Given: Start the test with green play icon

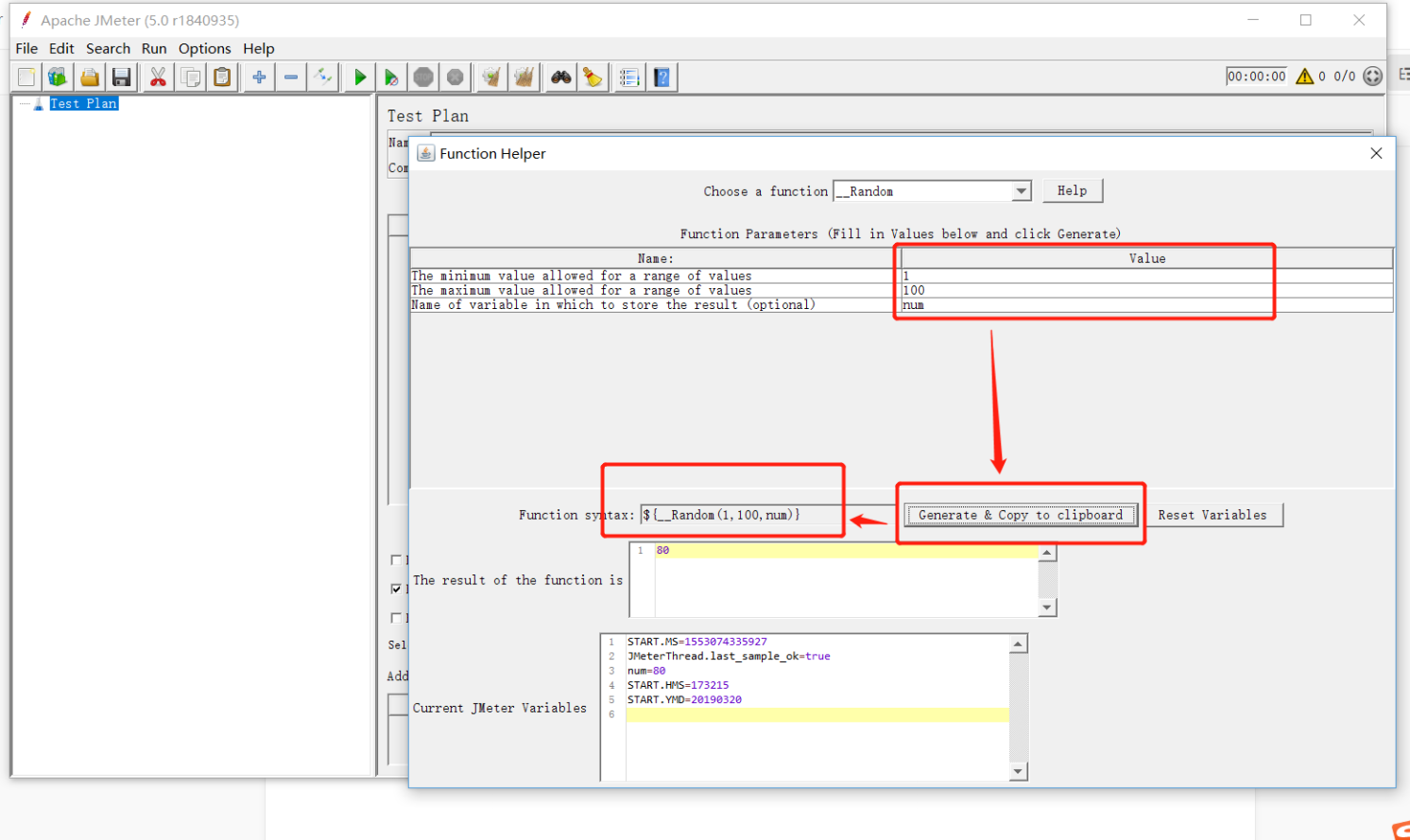Looking at the screenshot, I should [x=360, y=77].
